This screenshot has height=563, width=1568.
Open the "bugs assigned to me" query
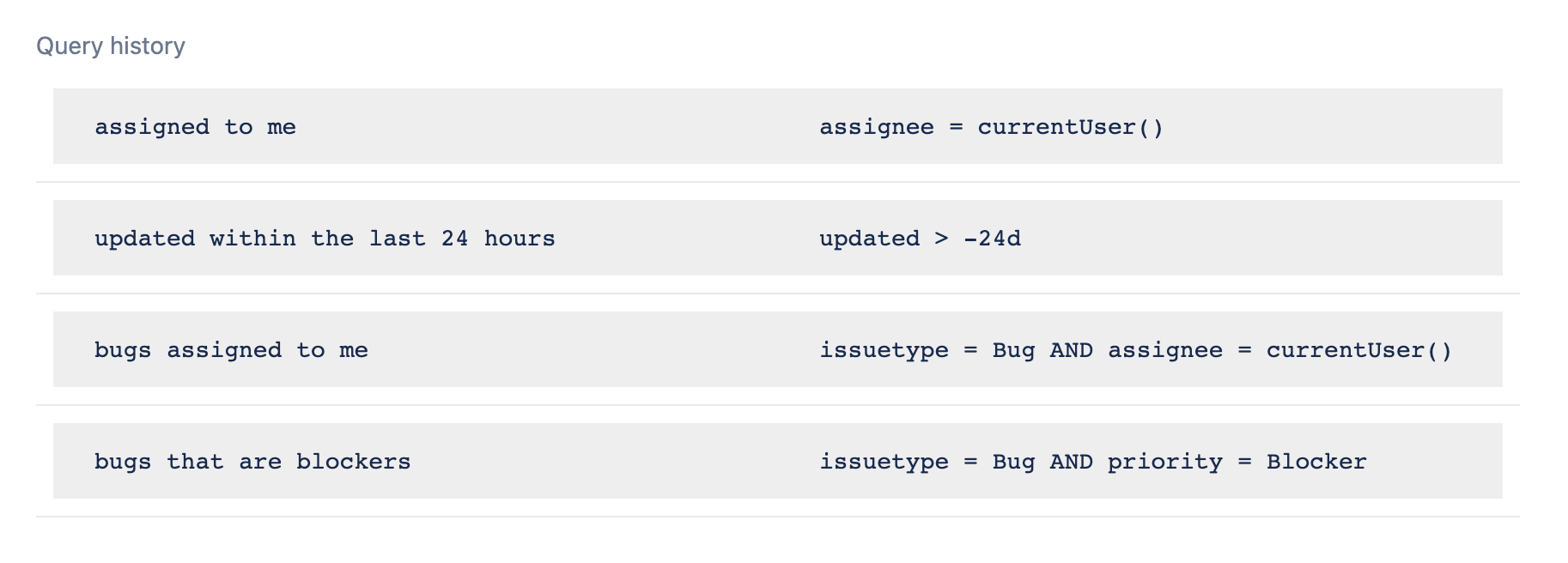coord(231,350)
